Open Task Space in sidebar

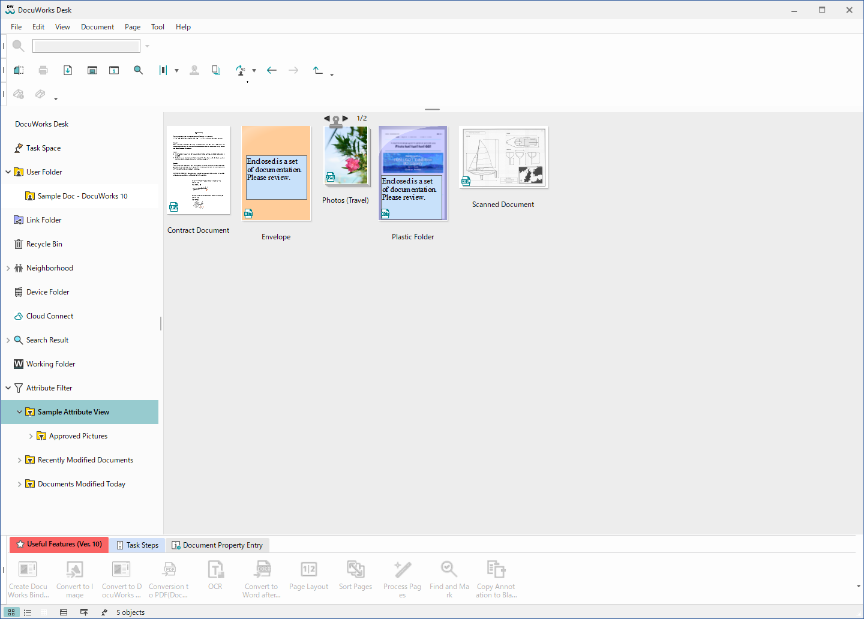(43, 148)
